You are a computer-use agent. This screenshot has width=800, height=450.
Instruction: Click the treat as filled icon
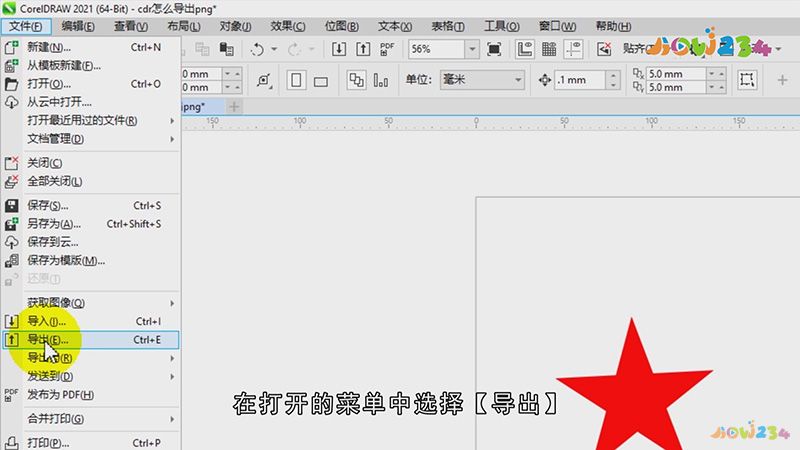click(x=747, y=80)
